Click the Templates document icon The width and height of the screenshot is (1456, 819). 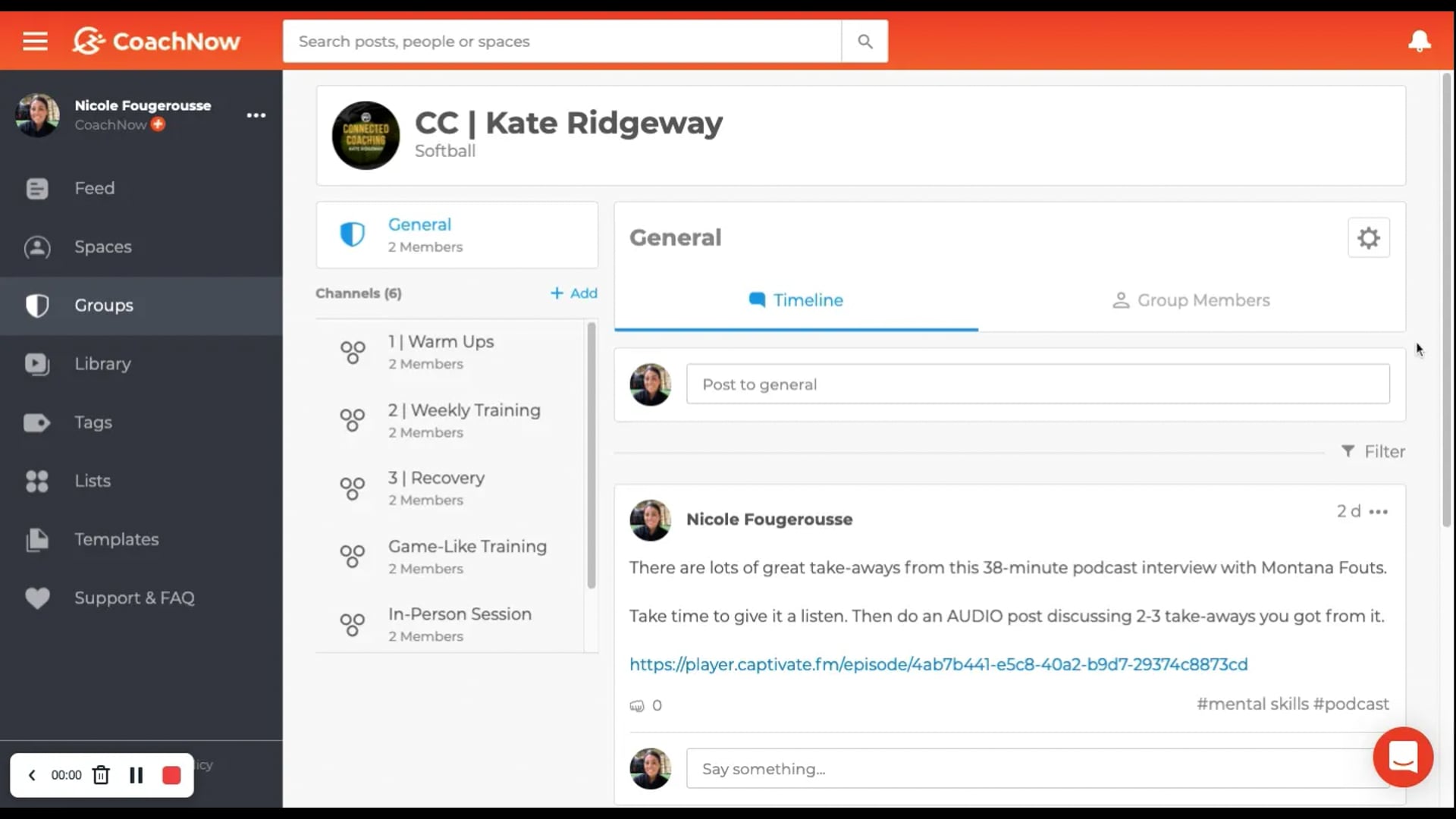(x=37, y=539)
